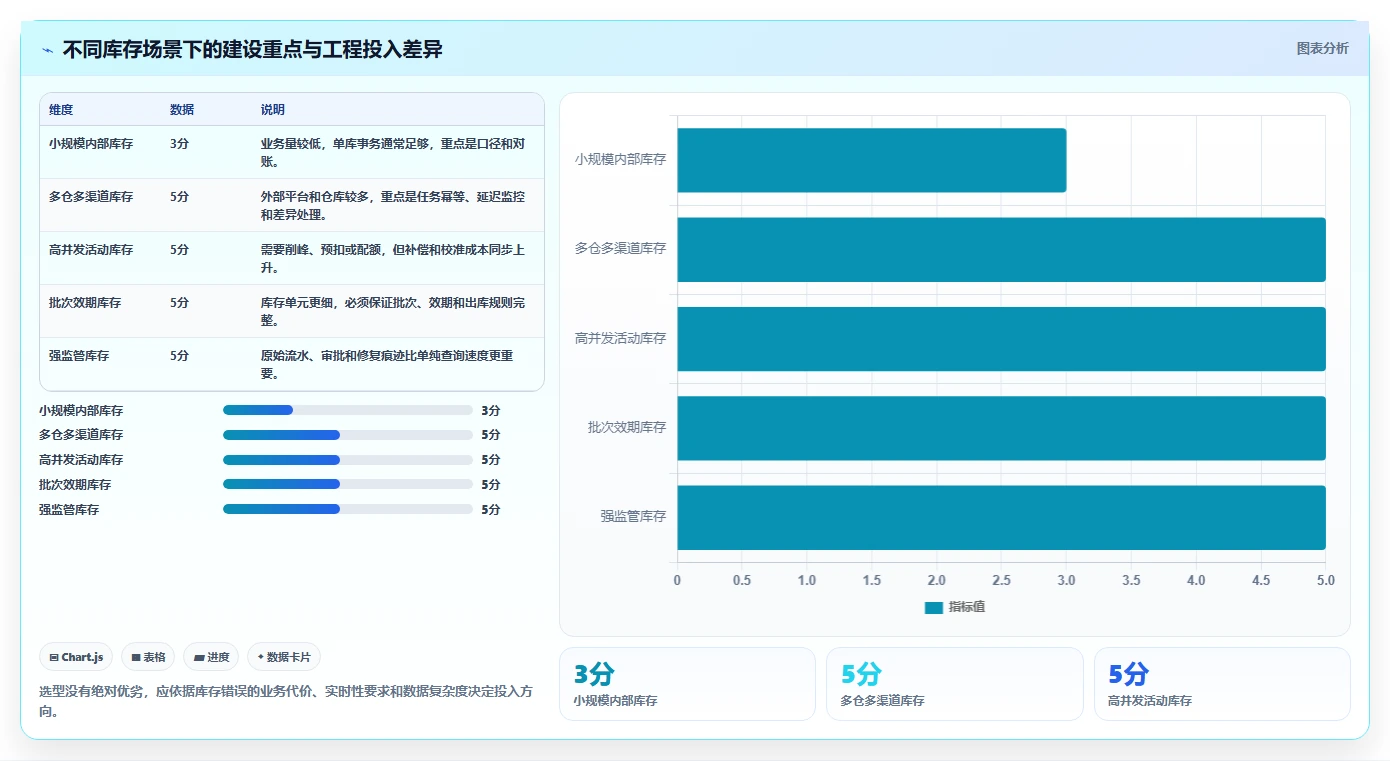Click the 高并发活动库存 chart bar
The height and width of the screenshot is (761, 1390).
click(1001, 338)
